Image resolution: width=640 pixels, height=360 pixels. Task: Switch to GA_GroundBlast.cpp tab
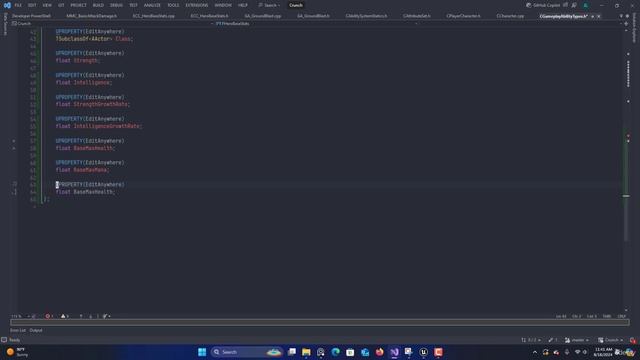tap(262, 16)
